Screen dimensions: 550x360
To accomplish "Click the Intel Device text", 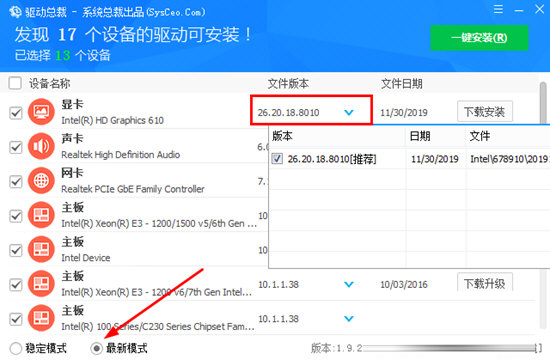I will click(x=86, y=258).
